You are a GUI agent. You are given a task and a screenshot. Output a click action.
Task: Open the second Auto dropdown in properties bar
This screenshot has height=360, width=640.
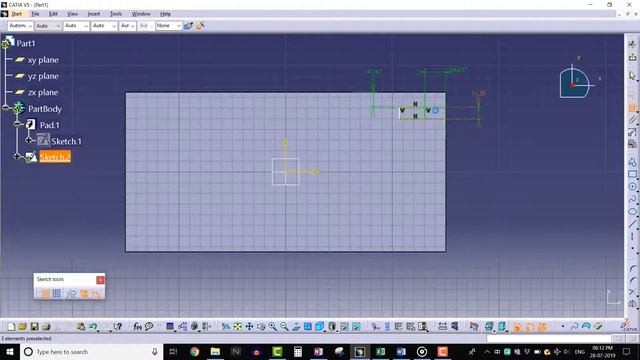48,26
